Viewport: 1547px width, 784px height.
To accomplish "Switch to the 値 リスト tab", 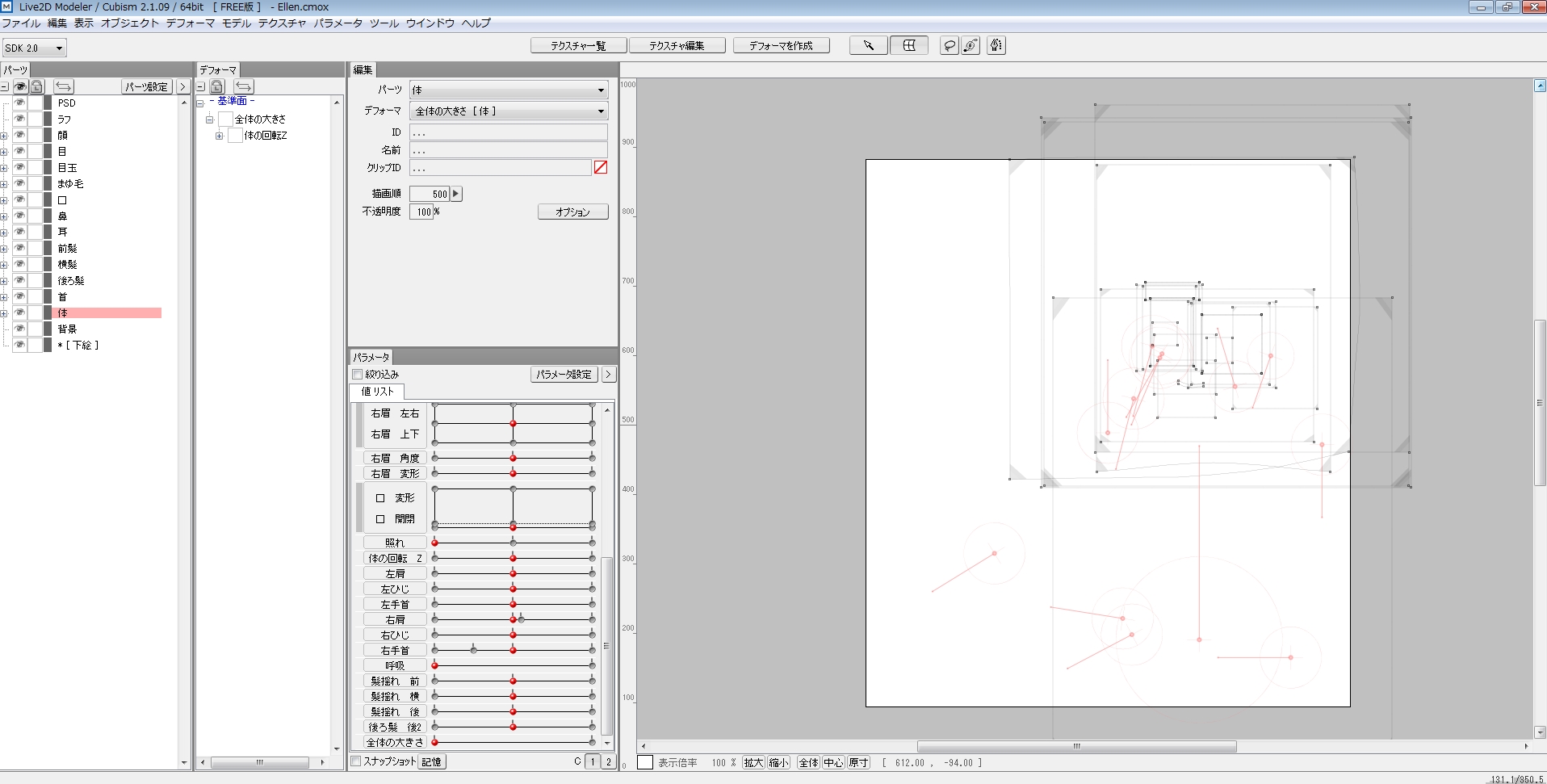I will click(x=377, y=392).
